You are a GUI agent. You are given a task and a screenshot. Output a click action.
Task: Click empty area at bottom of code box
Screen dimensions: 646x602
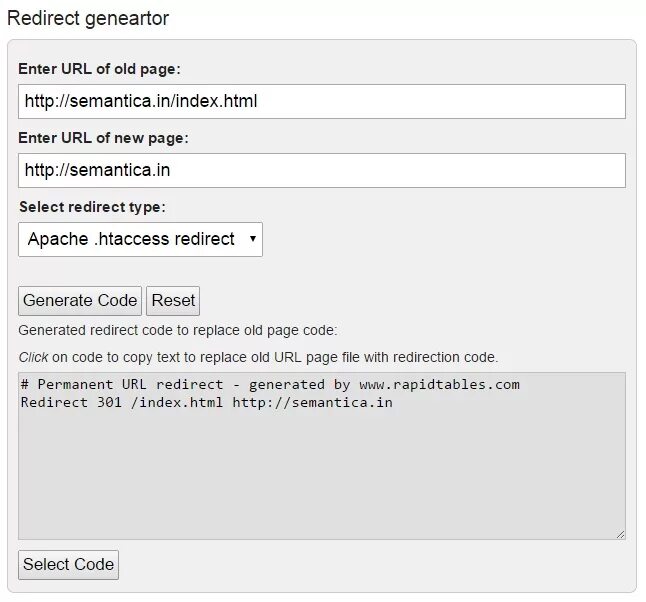(321, 500)
